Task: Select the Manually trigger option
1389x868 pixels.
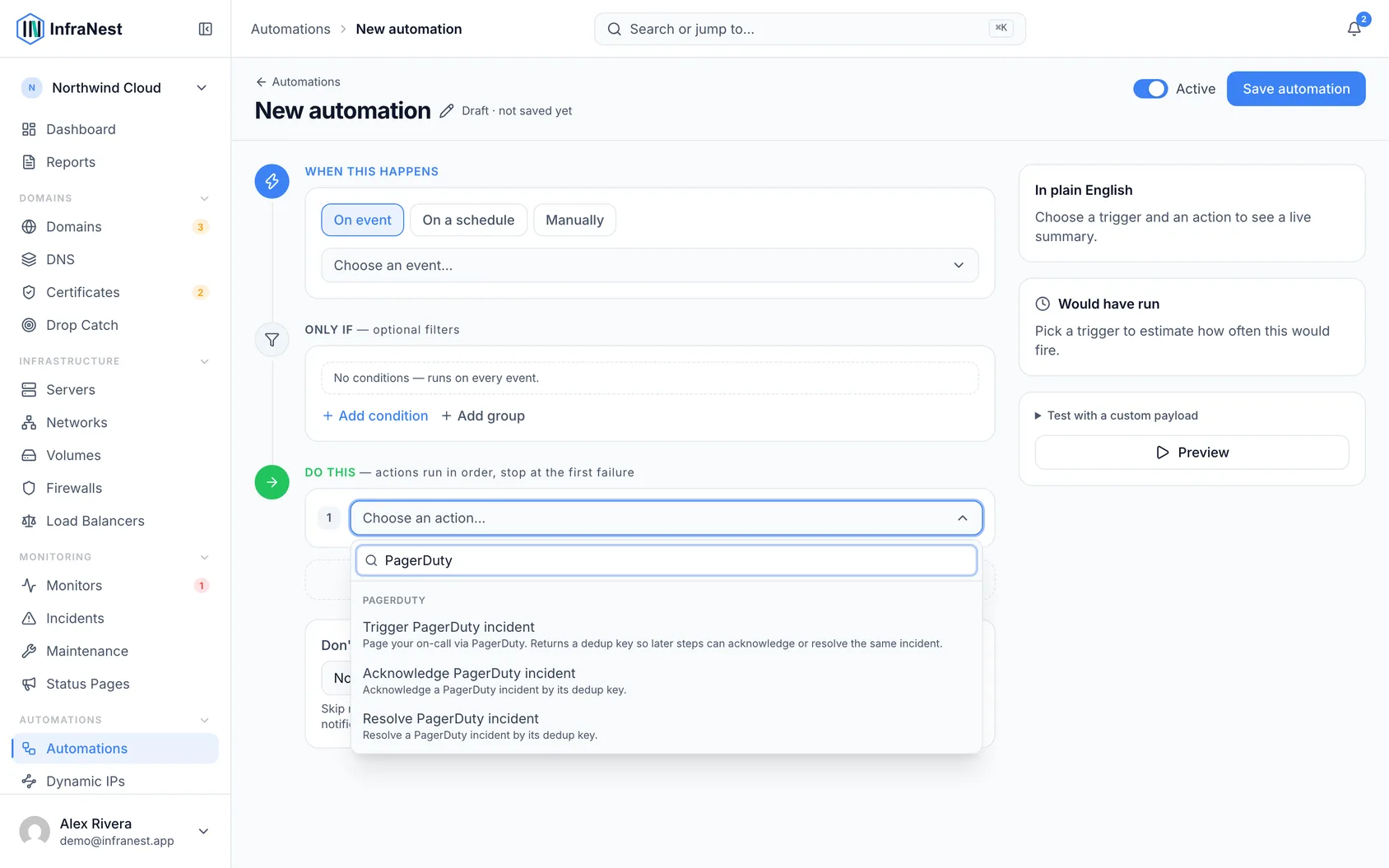Action: 574,220
